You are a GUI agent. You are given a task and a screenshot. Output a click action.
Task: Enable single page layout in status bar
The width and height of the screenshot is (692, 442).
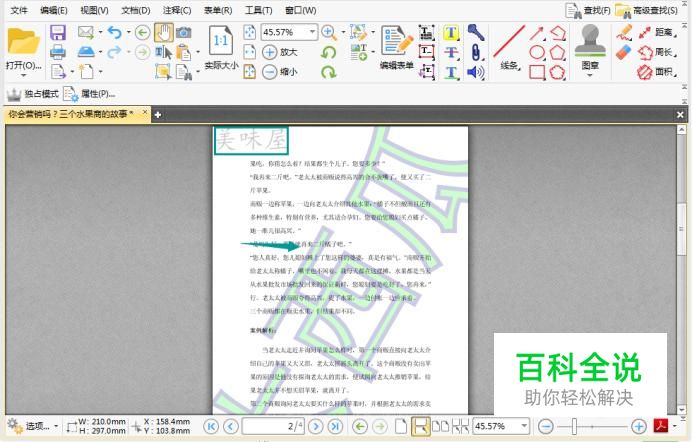click(401, 426)
